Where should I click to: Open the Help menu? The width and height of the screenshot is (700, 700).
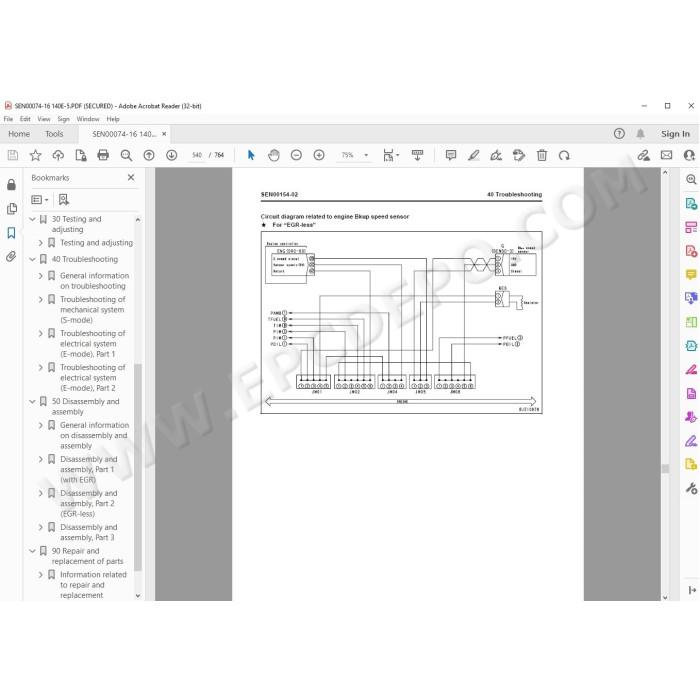[x=113, y=119]
